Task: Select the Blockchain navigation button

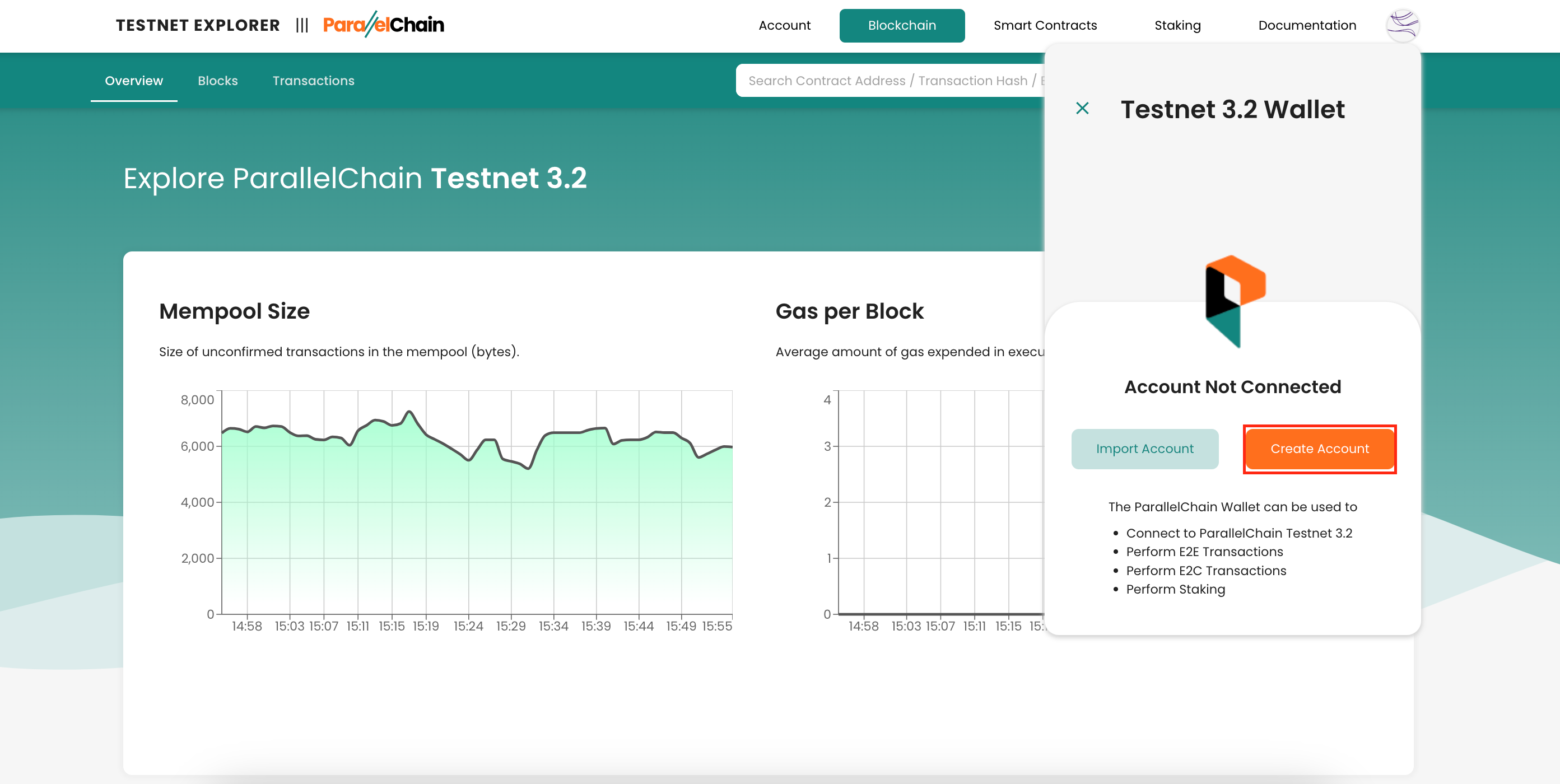Action: (902, 25)
